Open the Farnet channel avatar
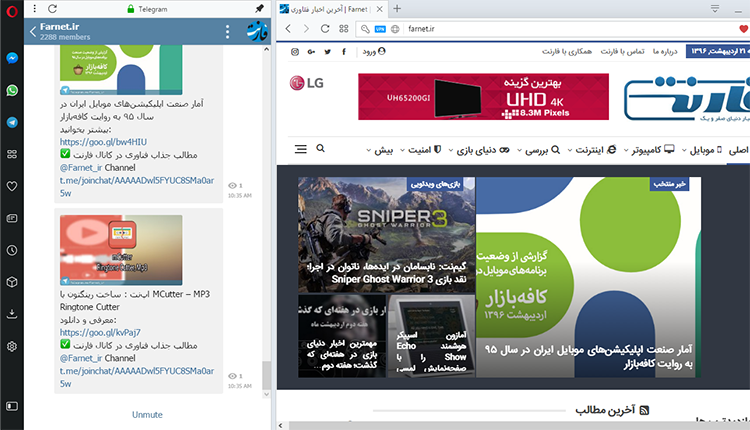750x430 pixels. coord(257,32)
